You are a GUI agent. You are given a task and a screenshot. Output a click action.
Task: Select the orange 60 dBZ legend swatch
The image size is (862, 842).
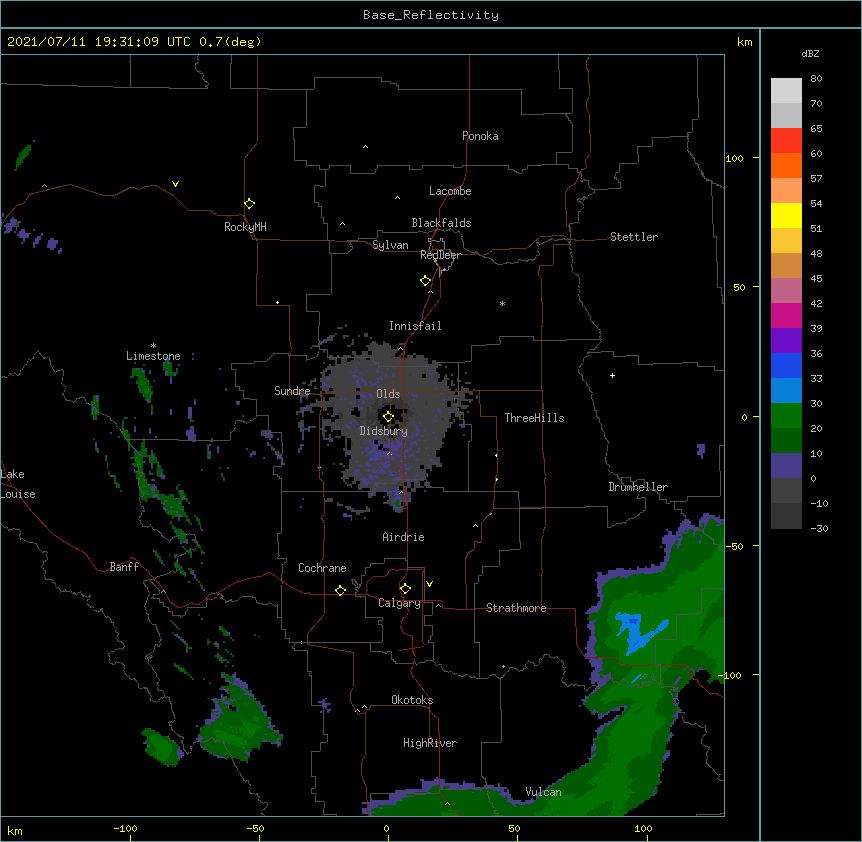coord(786,165)
